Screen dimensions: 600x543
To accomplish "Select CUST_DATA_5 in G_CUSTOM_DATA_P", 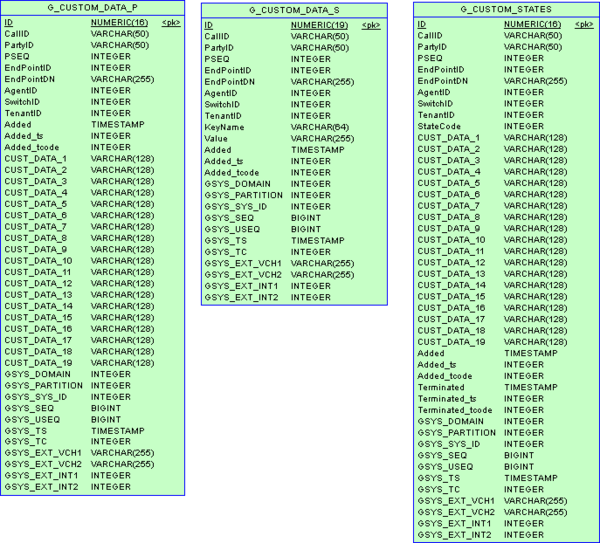I will tap(36, 204).
